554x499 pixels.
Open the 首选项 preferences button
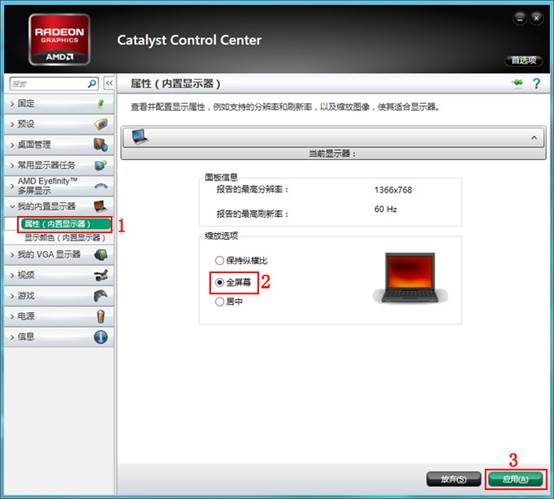524,60
